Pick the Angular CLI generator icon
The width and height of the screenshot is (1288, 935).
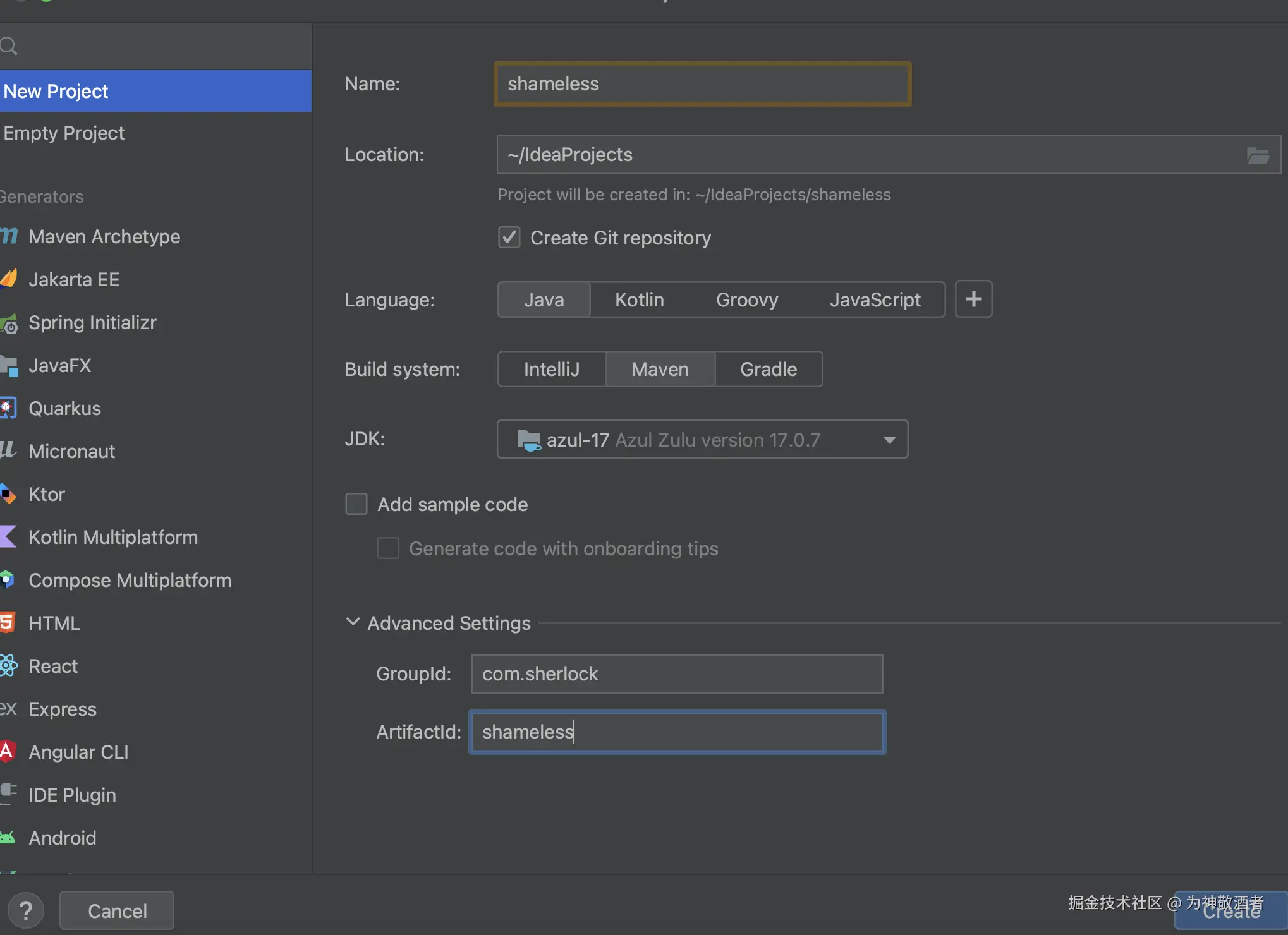tap(8, 752)
